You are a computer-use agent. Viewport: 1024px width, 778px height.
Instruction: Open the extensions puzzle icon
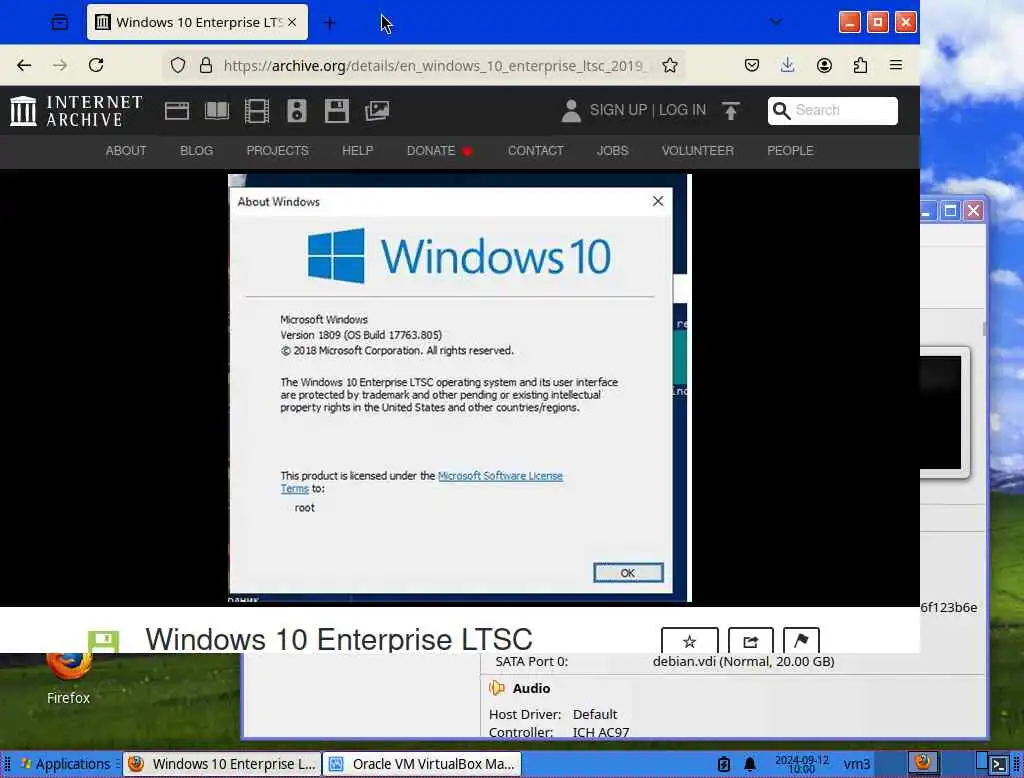tap(860, 65)
